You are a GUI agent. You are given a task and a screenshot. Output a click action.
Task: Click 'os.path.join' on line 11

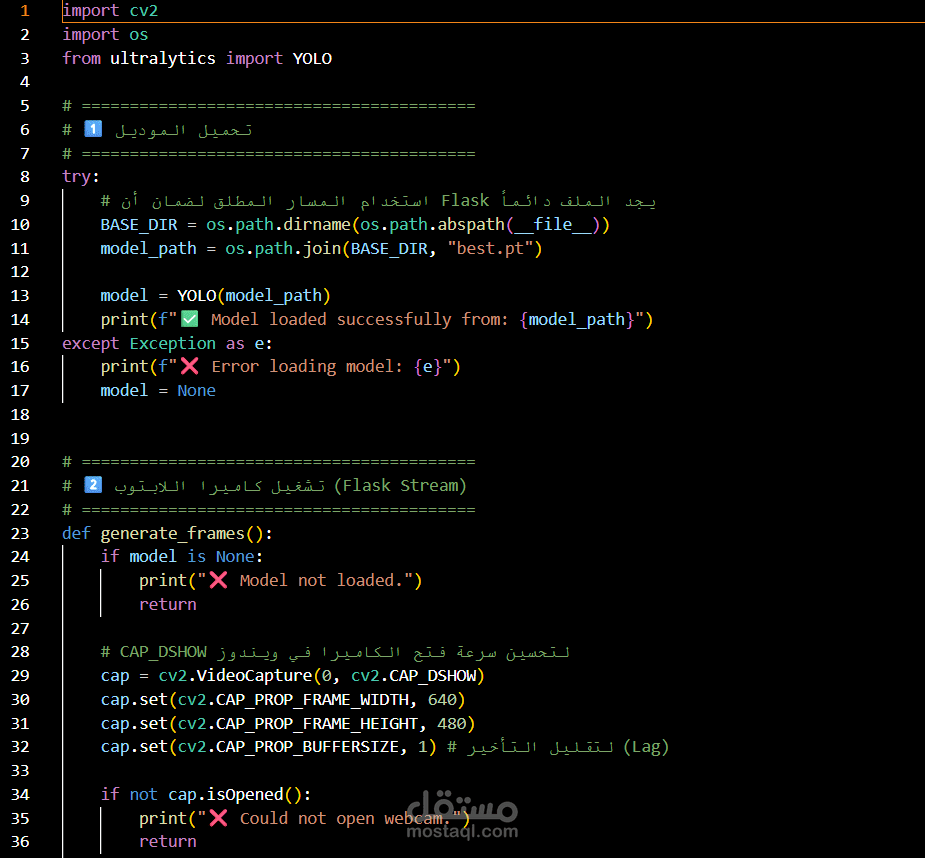(x=283, y=248)
